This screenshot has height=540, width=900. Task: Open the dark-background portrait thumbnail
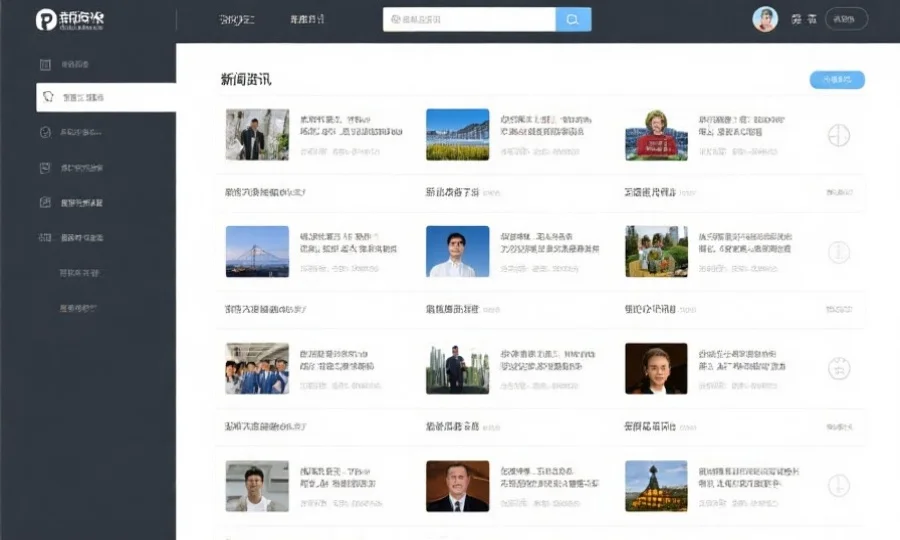pyautogui.click(x=656, y=368)
